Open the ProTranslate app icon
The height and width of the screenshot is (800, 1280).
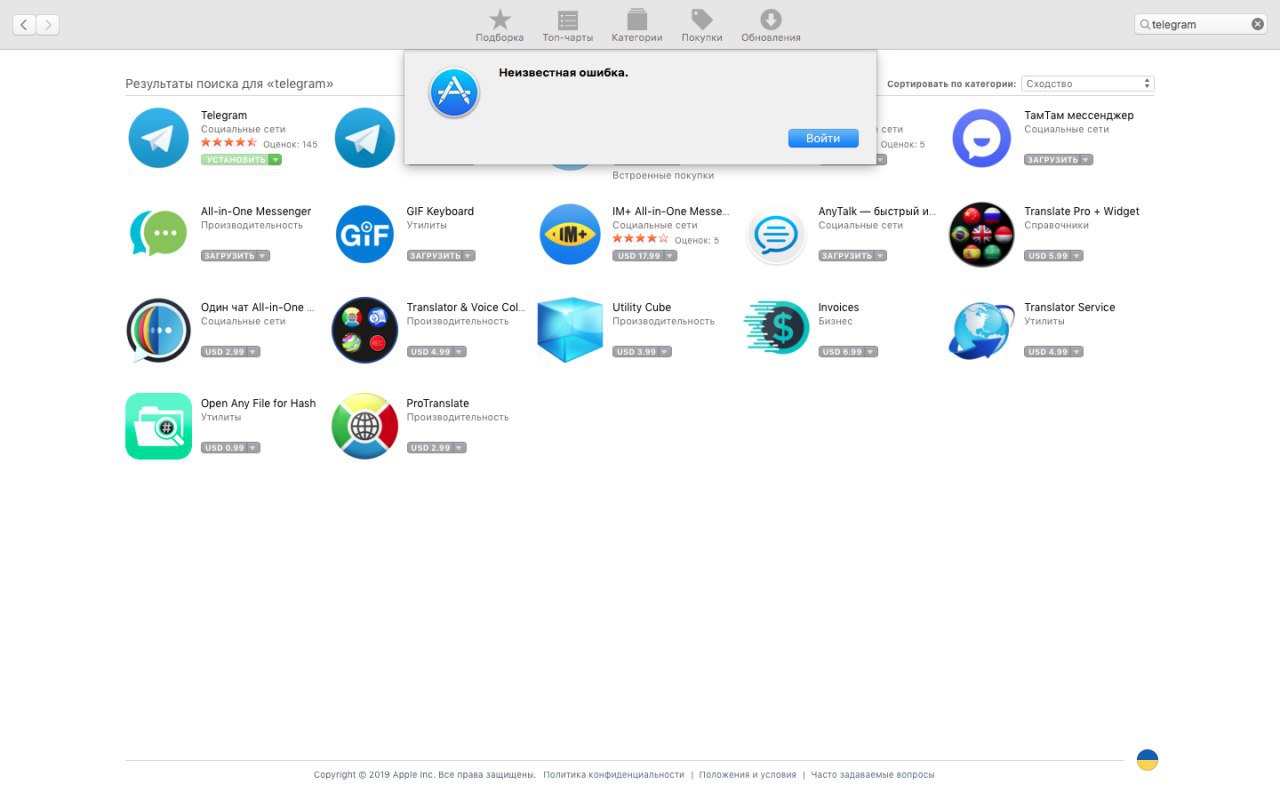coord(365,426)
